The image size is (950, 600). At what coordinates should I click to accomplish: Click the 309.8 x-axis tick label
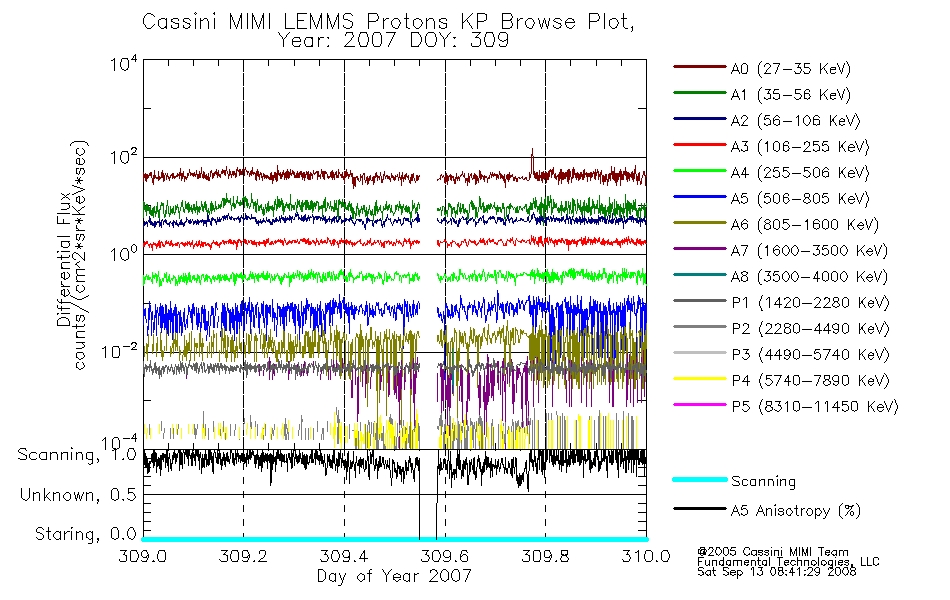point(545,556)
